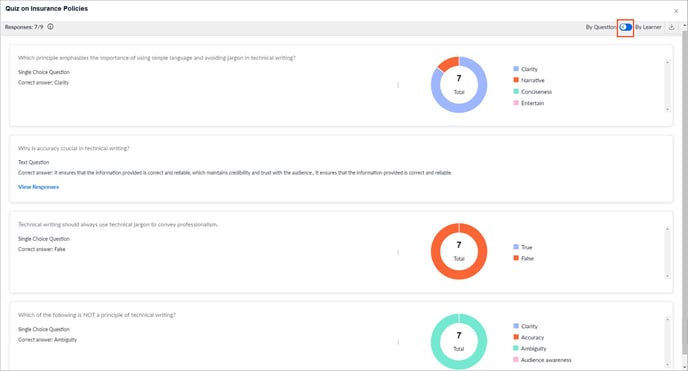Click scroll-down arrow of first question legend

coord(667,109)
